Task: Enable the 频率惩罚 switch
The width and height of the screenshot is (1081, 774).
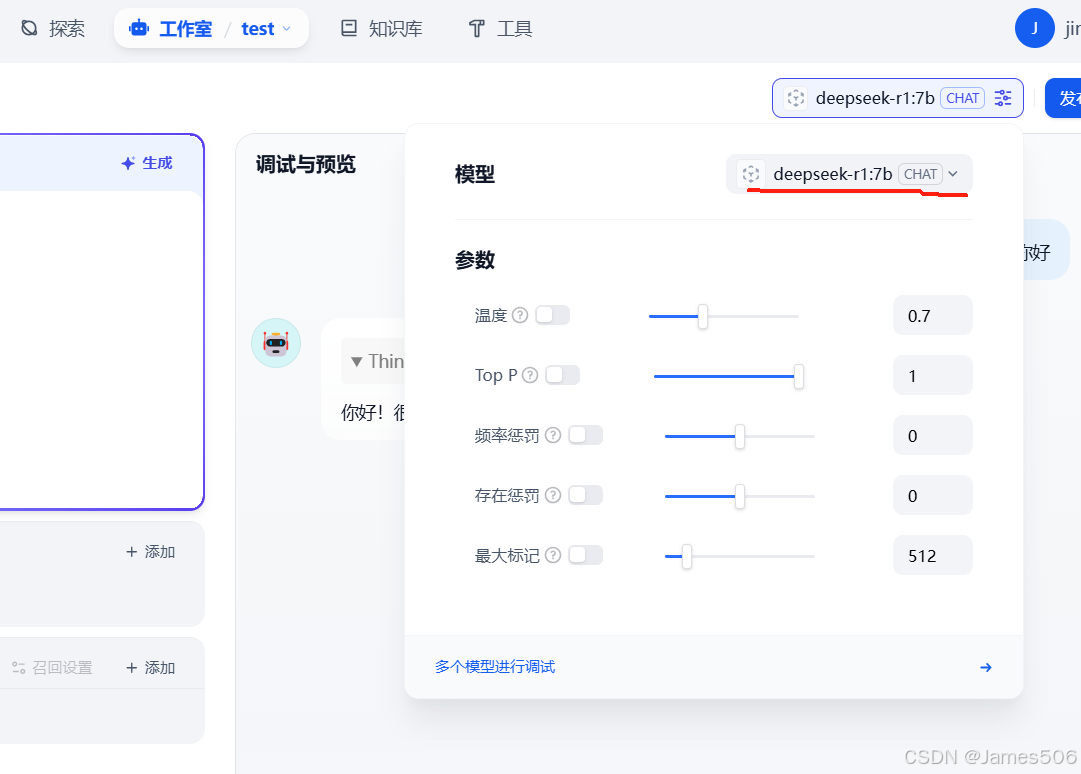Action: pyautogui.click(x=585, y=435)
